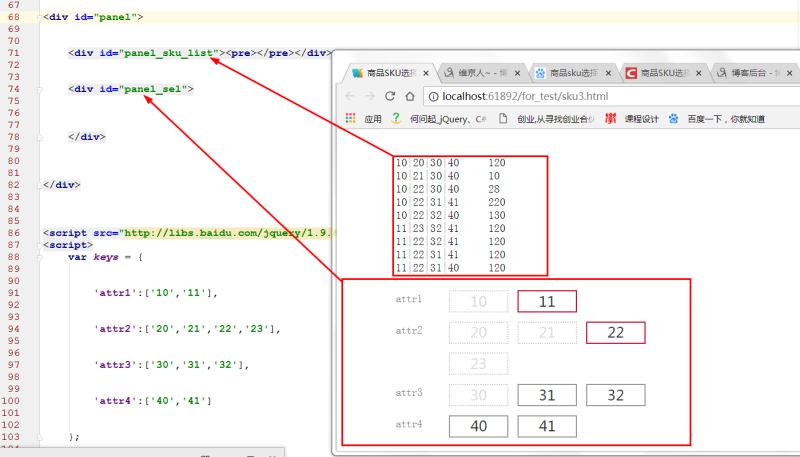The height and width of the screenshot is (457, 800).
Task: Click the red favicon of 课程设计 bookmark
Action: coord(610,118)
